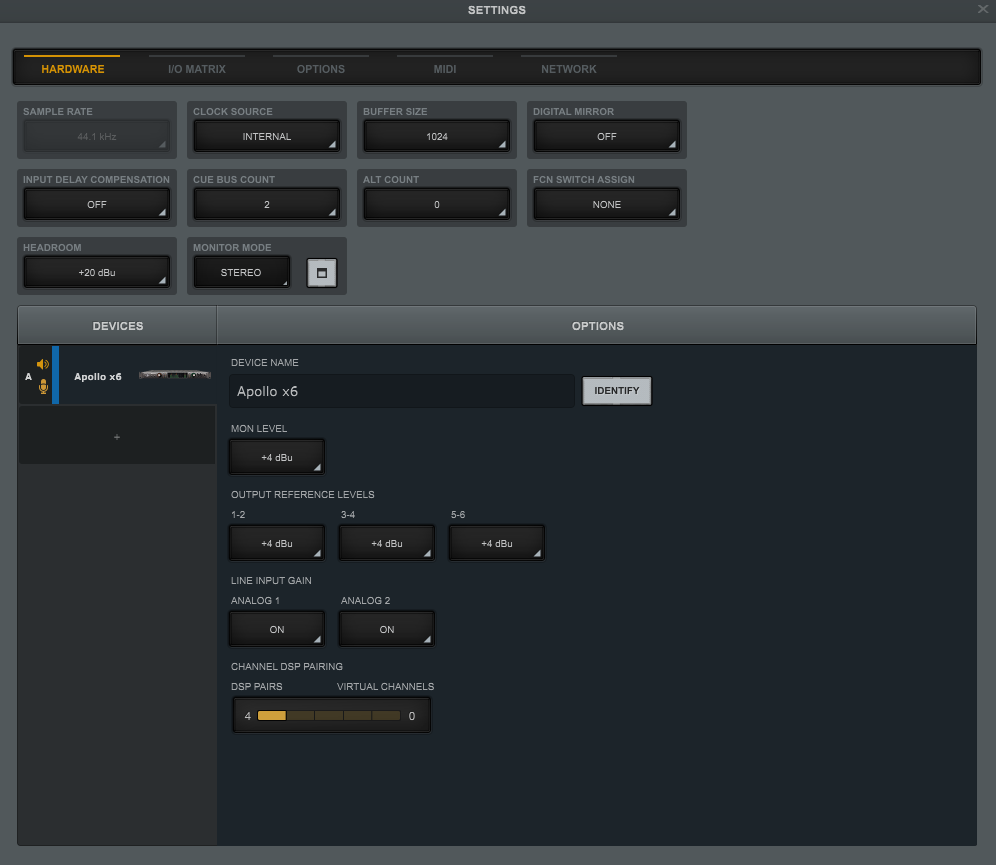Image resolution: width=996 pixels, height=865 pixels.
Task: Switch to the I/O Matrix tab
Action: click(197, 69)
